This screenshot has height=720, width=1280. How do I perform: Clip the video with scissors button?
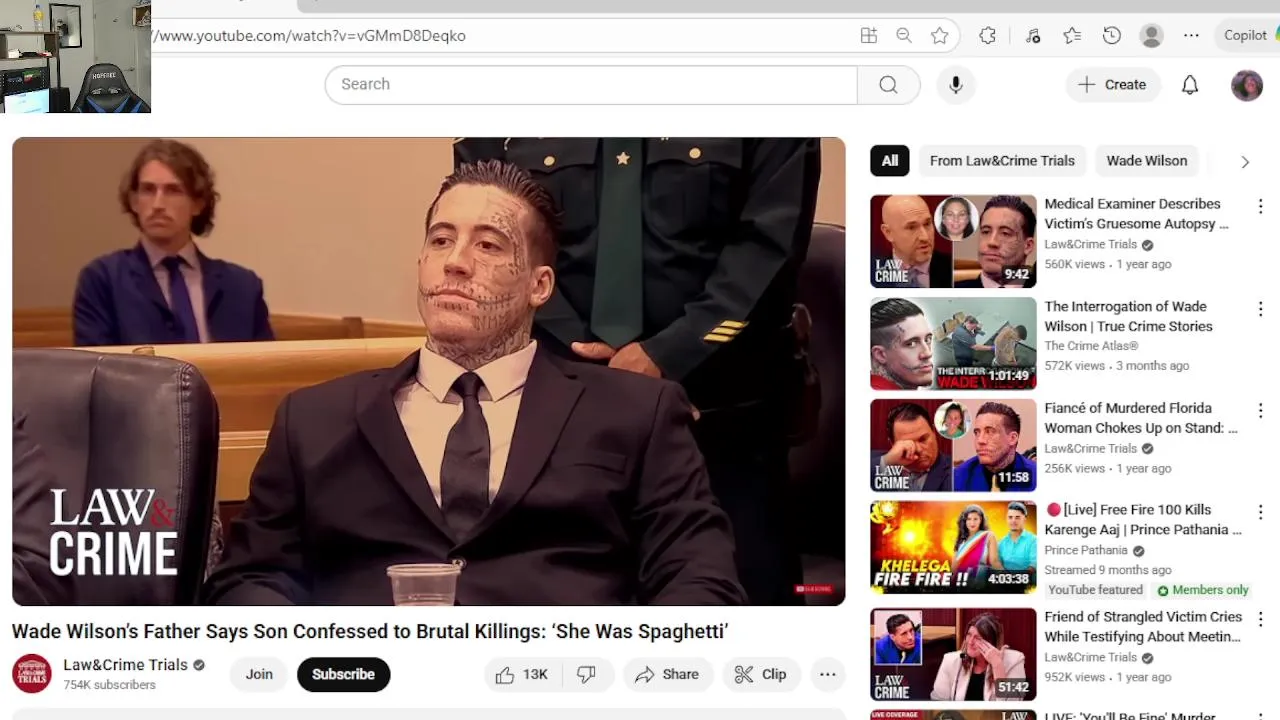761,674
